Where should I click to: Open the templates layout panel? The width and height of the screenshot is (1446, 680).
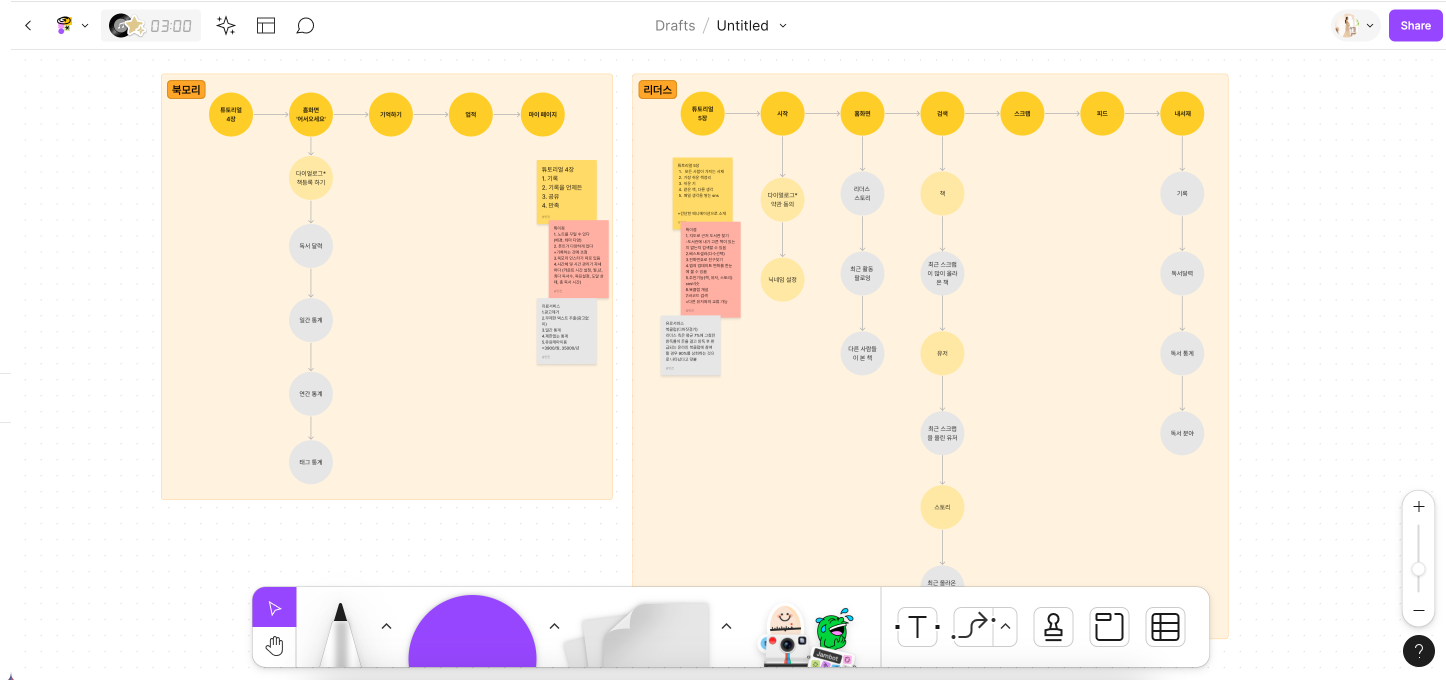pyautogui.click(x=266, y=26)
